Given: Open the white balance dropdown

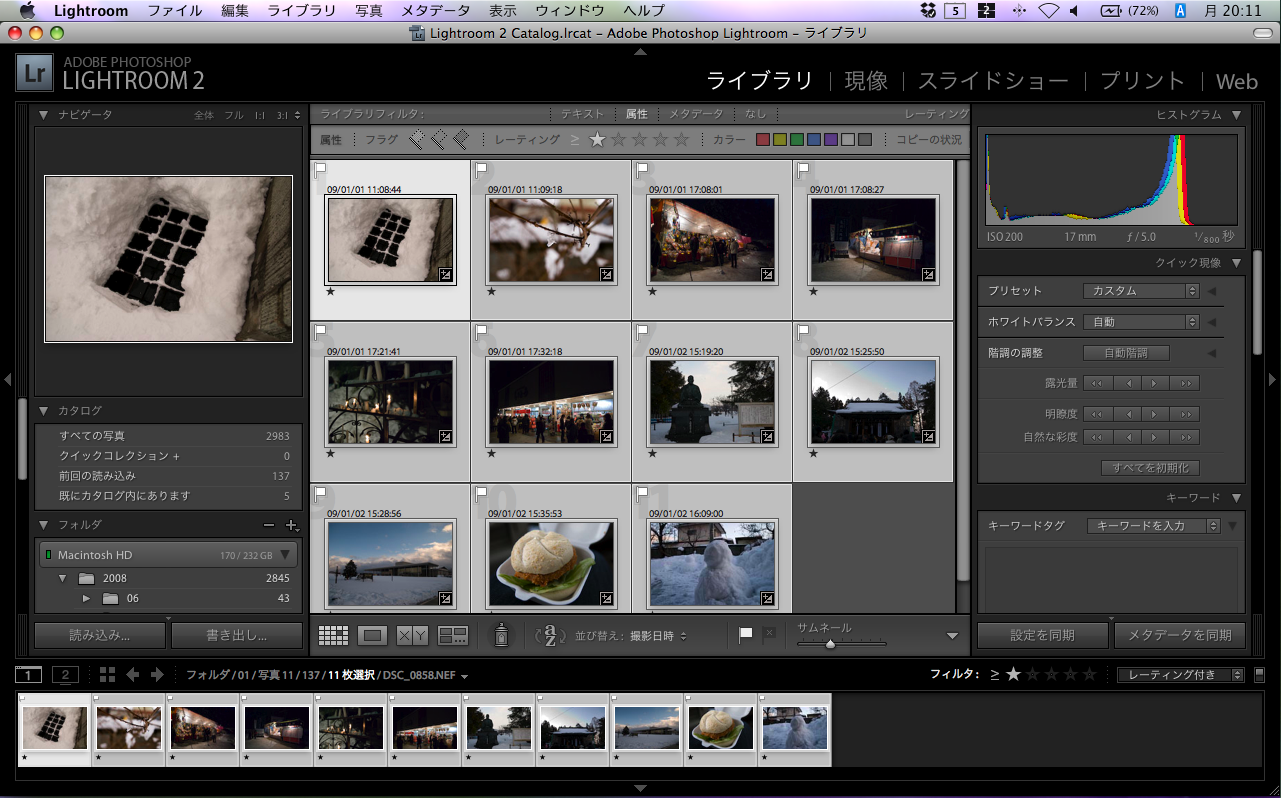Looking at the screenshot, I should point(1140,322).
